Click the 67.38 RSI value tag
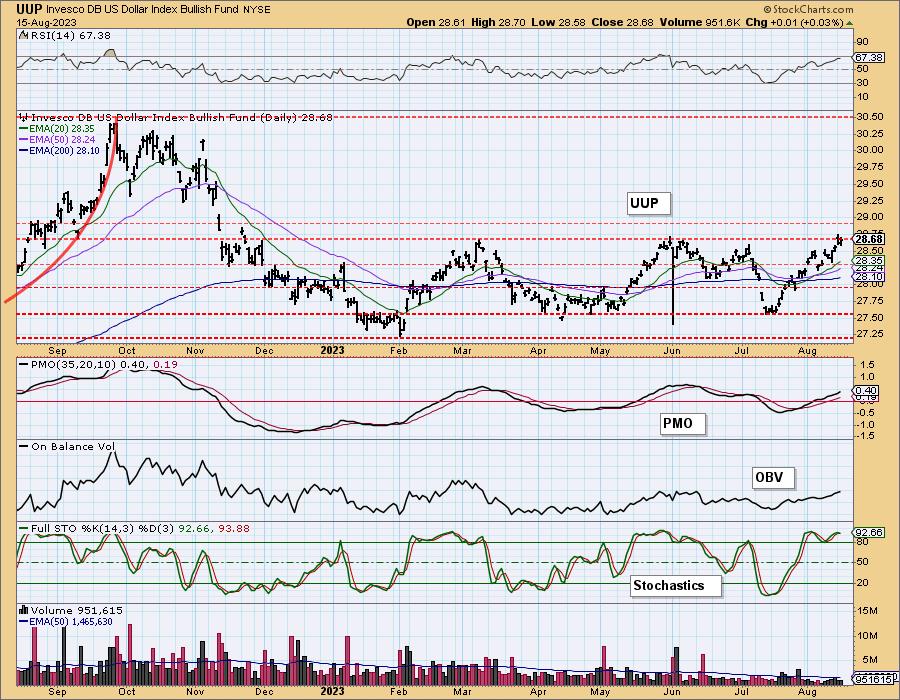900x700 pixels. point(869,57)
